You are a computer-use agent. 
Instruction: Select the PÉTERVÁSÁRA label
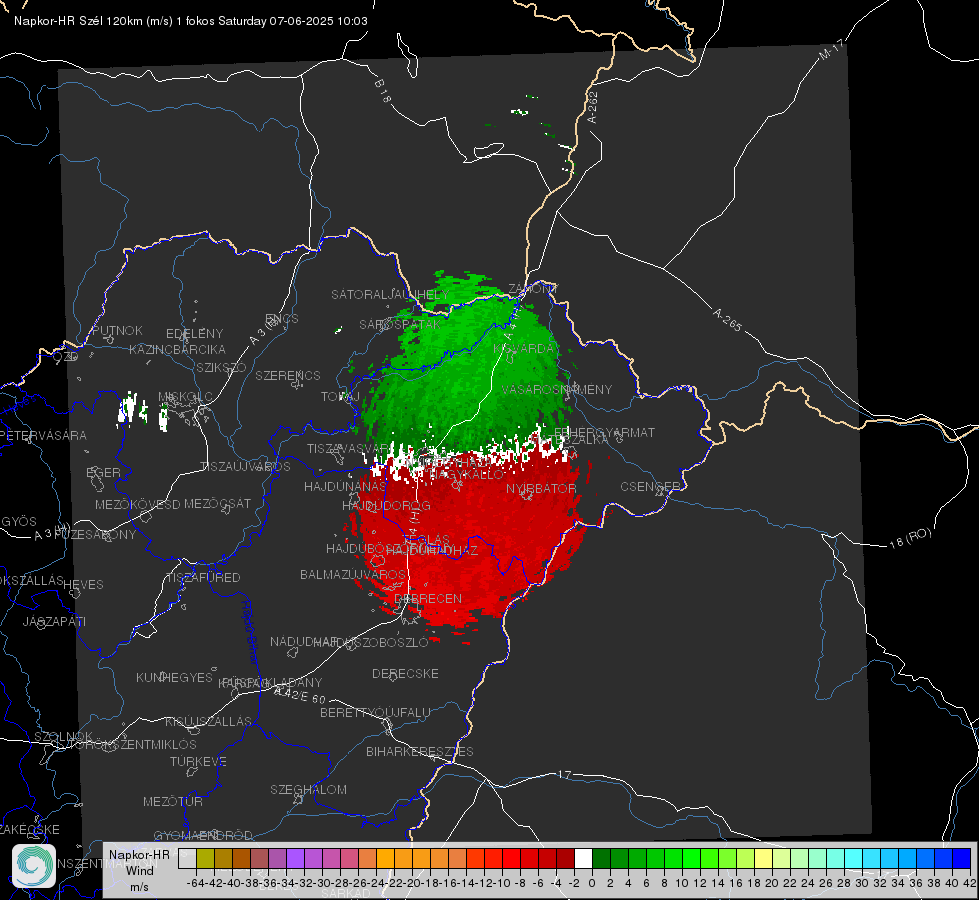pyautogui.click(x=44, y=435)
